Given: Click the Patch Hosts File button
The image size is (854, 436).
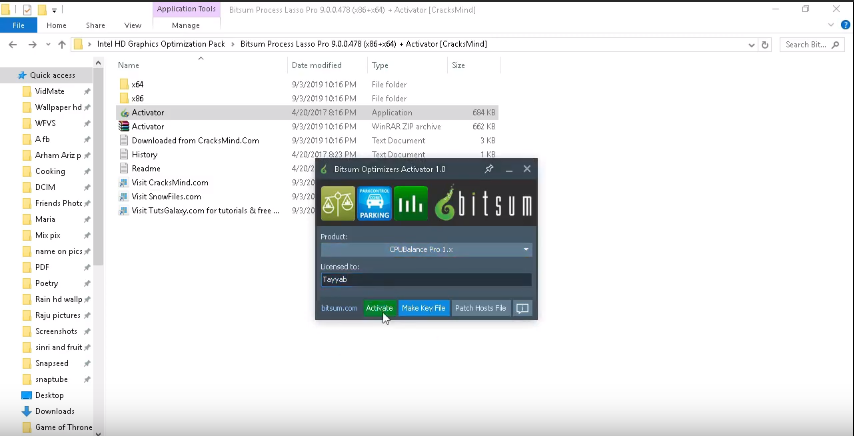Looking at the screenshot, I should point(481,308).
